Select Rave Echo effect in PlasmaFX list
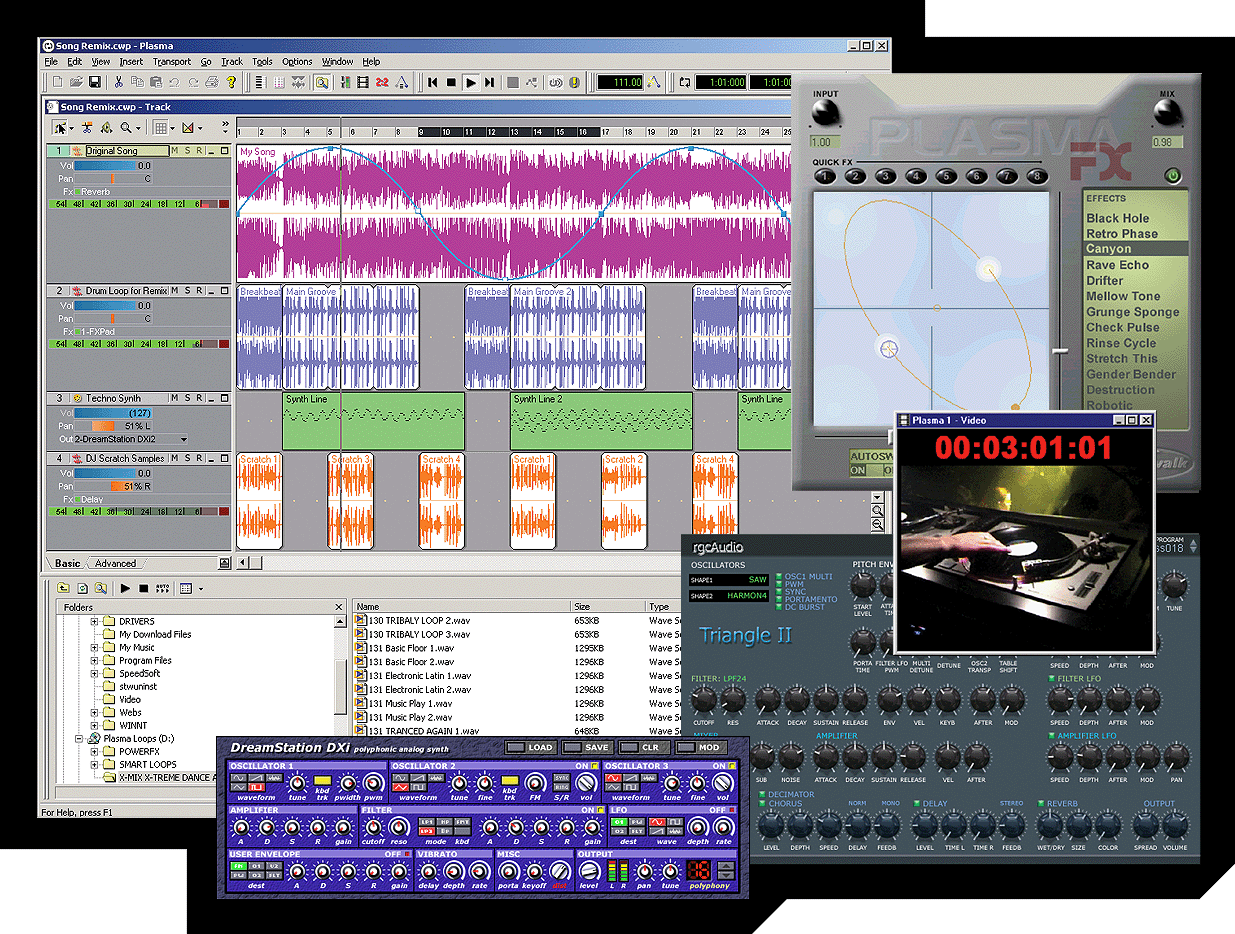 [x=1118, y=265]
